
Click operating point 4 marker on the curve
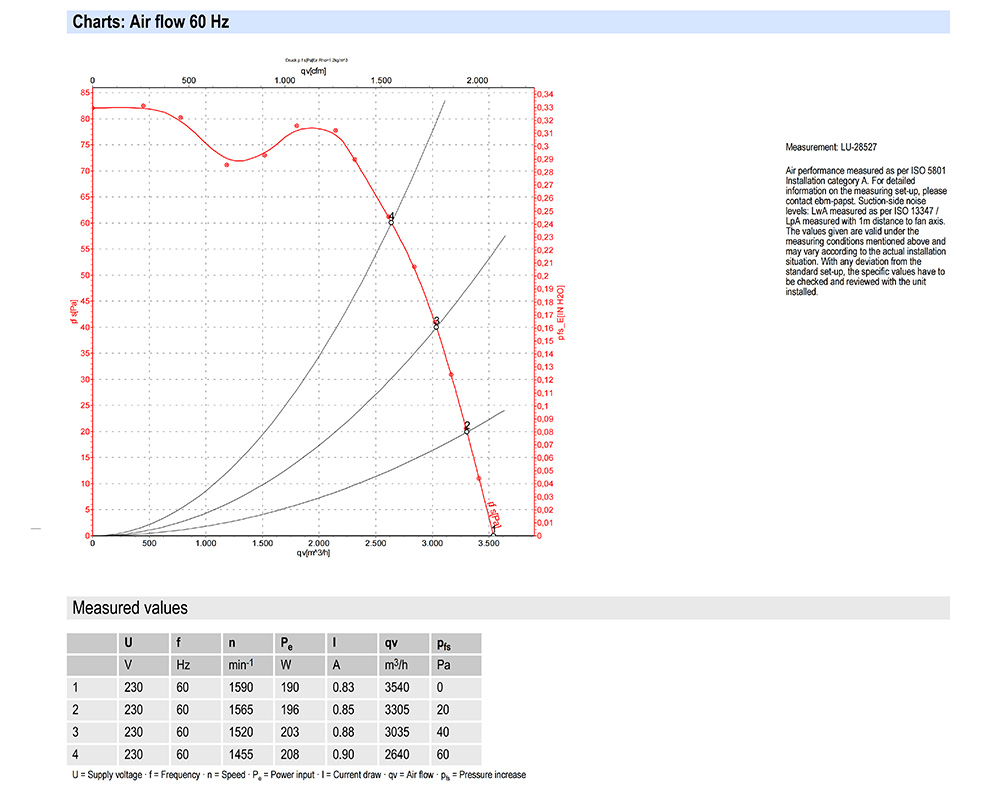click(391, 221)
